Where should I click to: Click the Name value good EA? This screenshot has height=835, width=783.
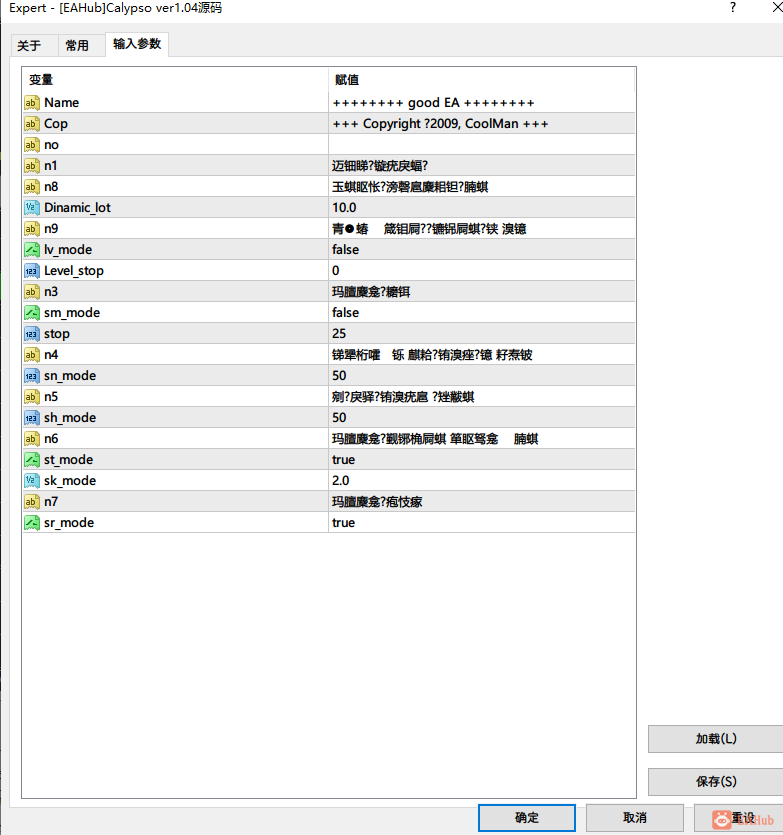[433, 103]
